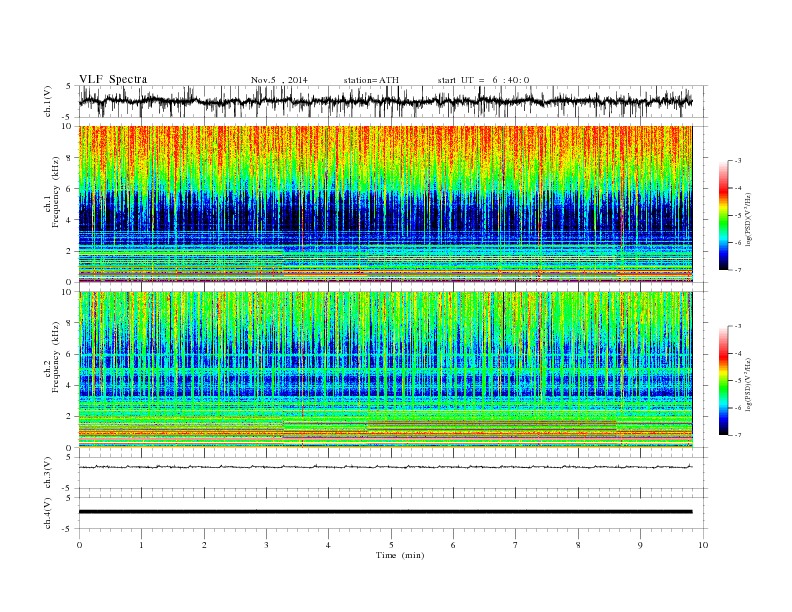Click the "6" tick on the time axis

pyautogui.click(x=453, y=545)
